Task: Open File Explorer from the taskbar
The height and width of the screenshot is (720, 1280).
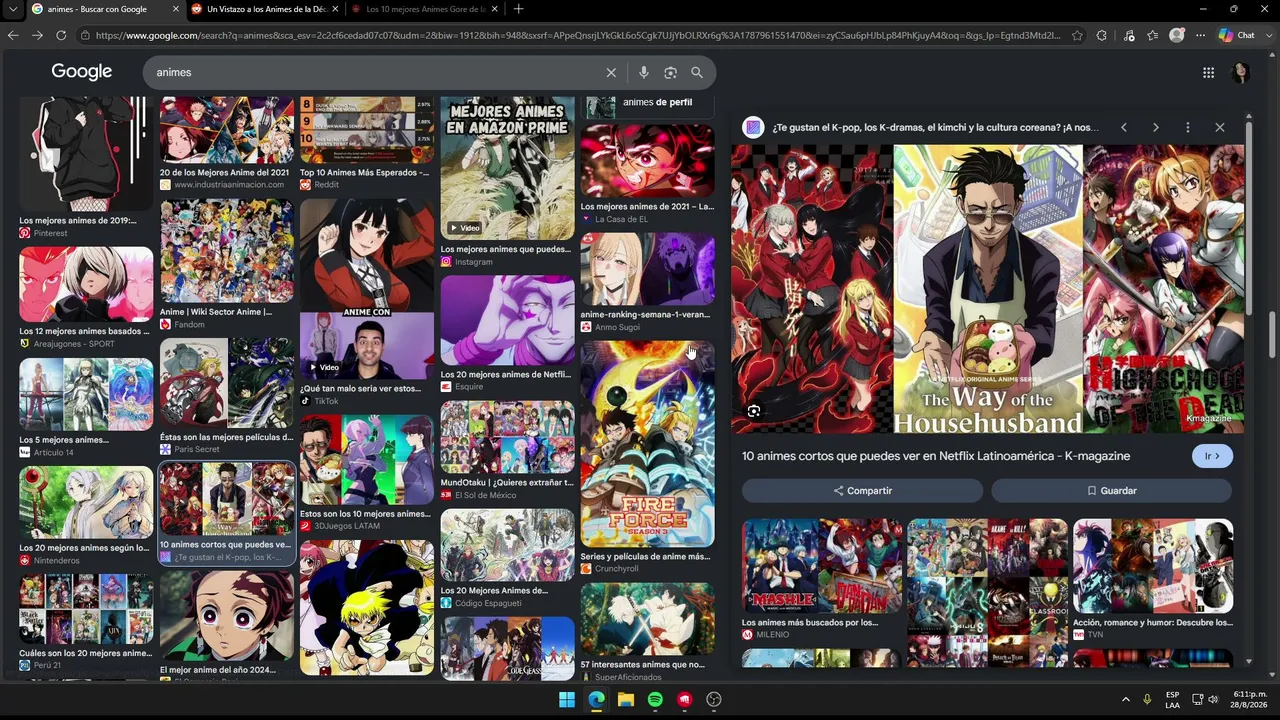Action: point(626,699)
